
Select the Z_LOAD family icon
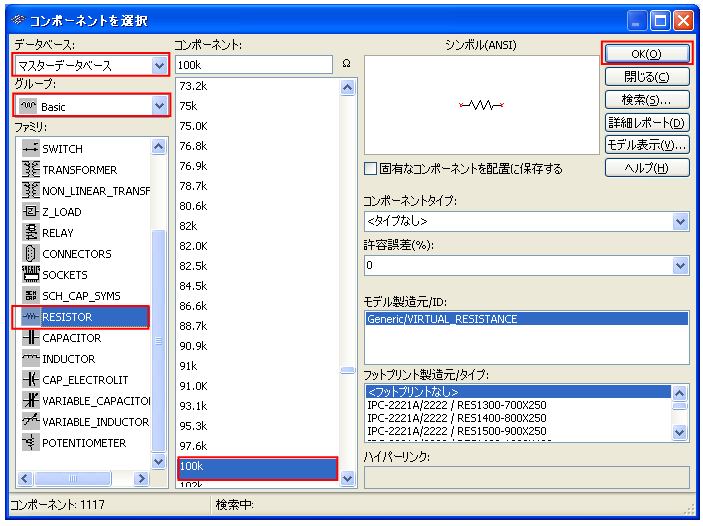click(x=30, y=212)
